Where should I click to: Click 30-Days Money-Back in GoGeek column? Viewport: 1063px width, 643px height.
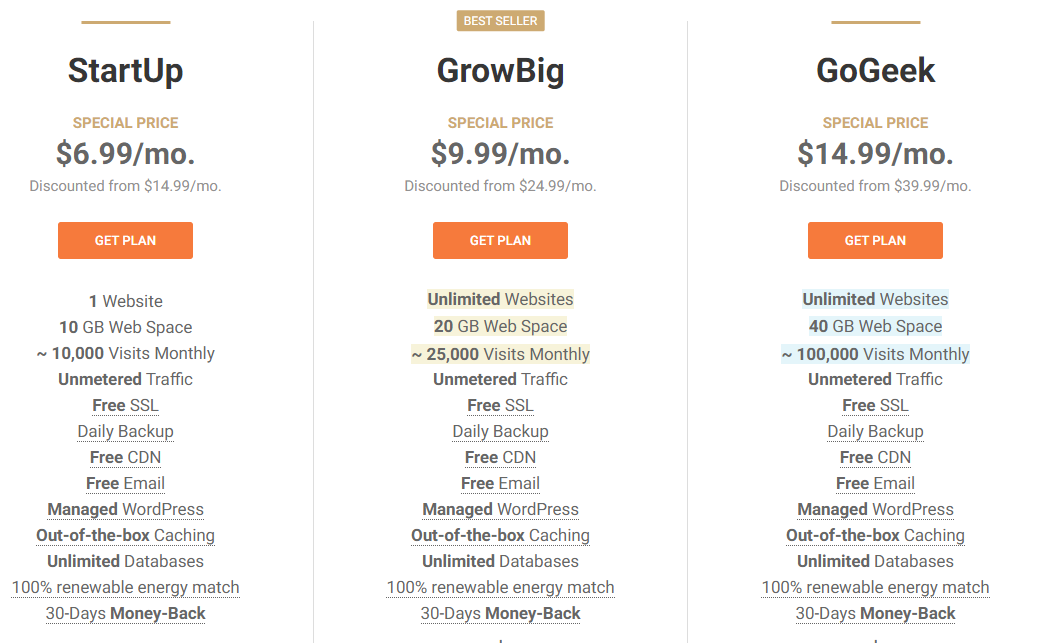pos(875,613)
